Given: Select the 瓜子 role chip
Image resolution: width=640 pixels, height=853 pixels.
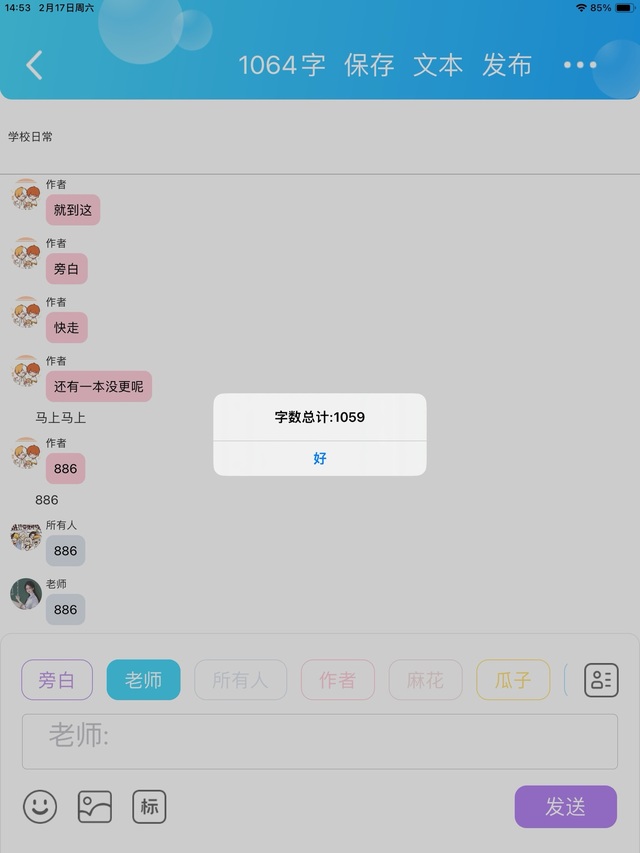Looking at the screenshot, I should (x=513, y=679).
